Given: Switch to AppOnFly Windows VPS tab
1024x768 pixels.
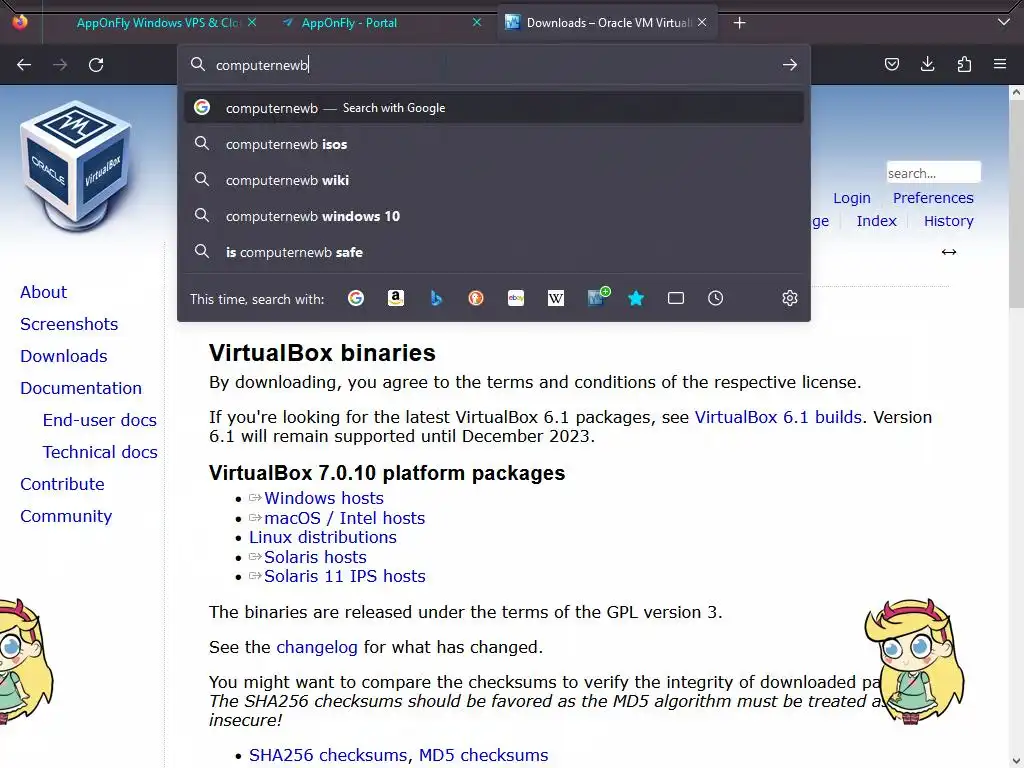Looking at the screenshot, I should pos(157,23).
